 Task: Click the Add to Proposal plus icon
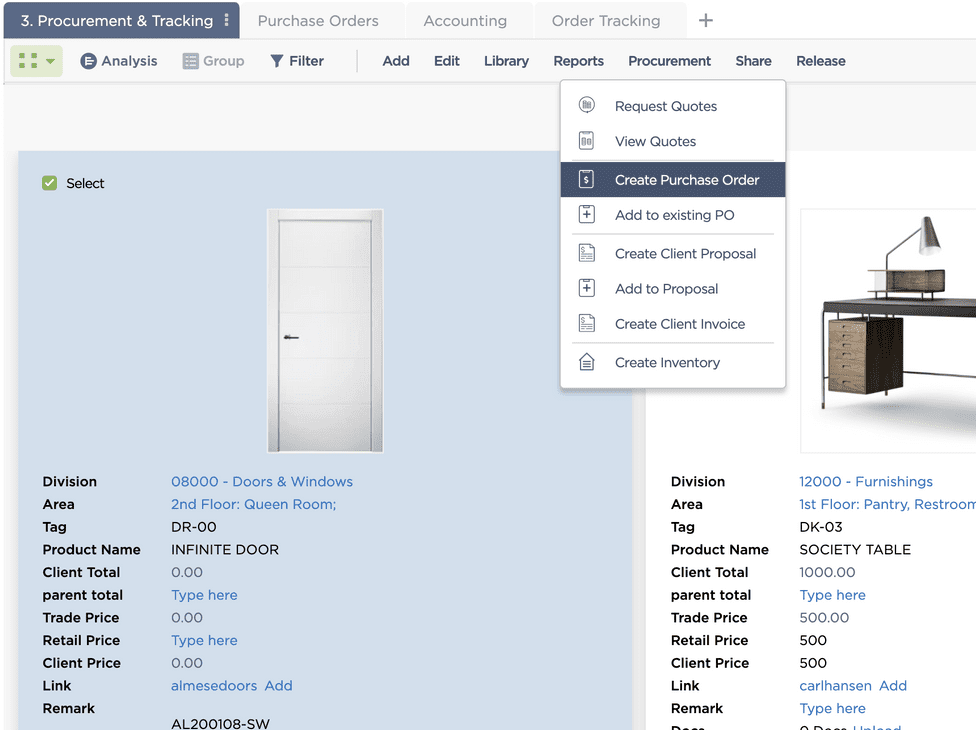click(587, 289)
